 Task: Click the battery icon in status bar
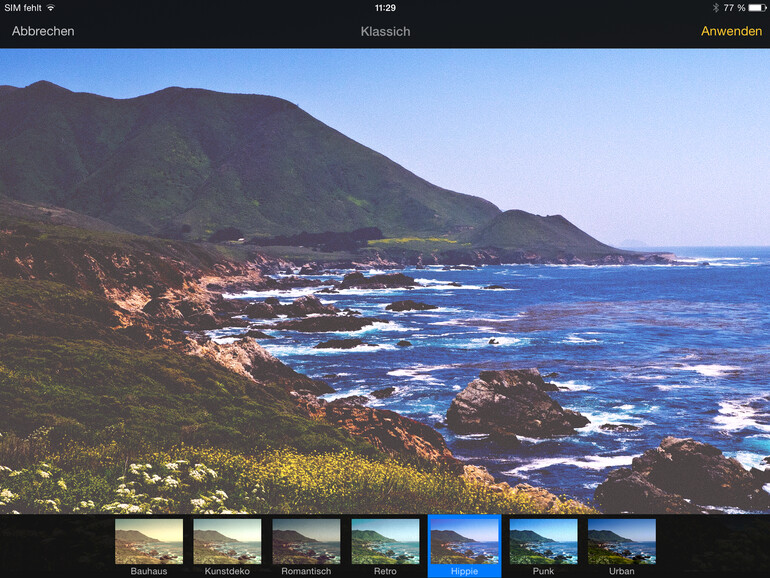757,7
